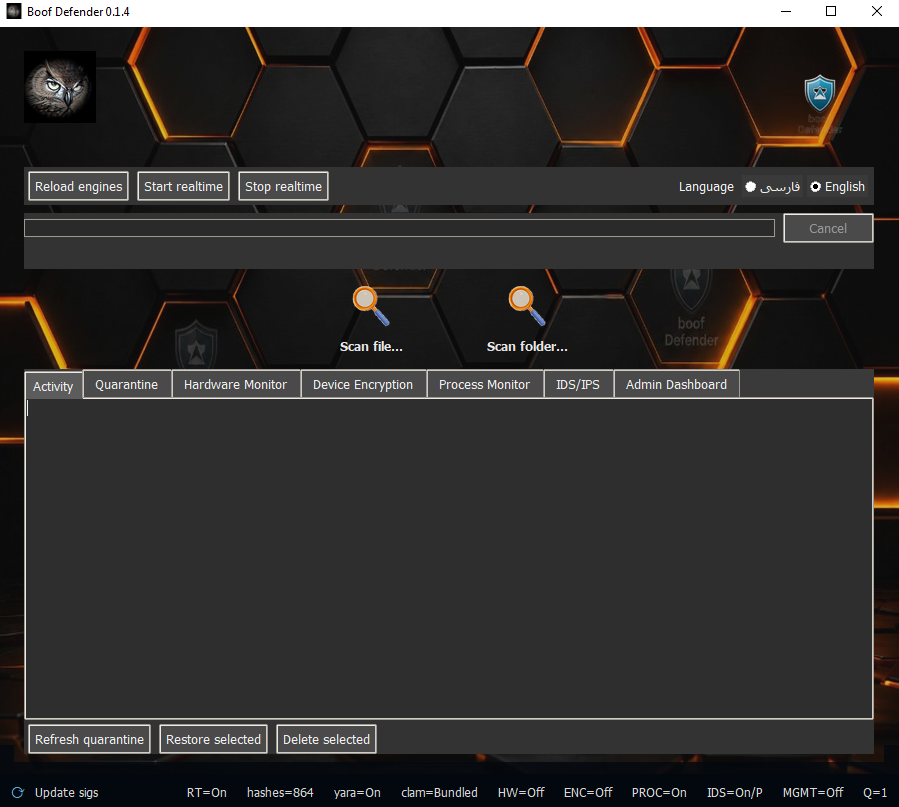899x807 pixels.
Task: Click the Reload engines button
Action: (x=79, y=186)
